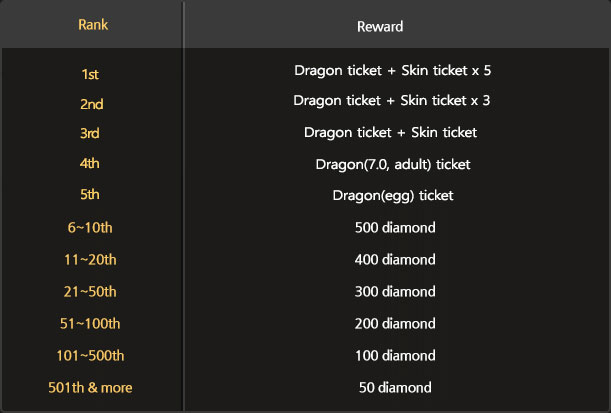Select the 2nd rank cell

[91, 103]
